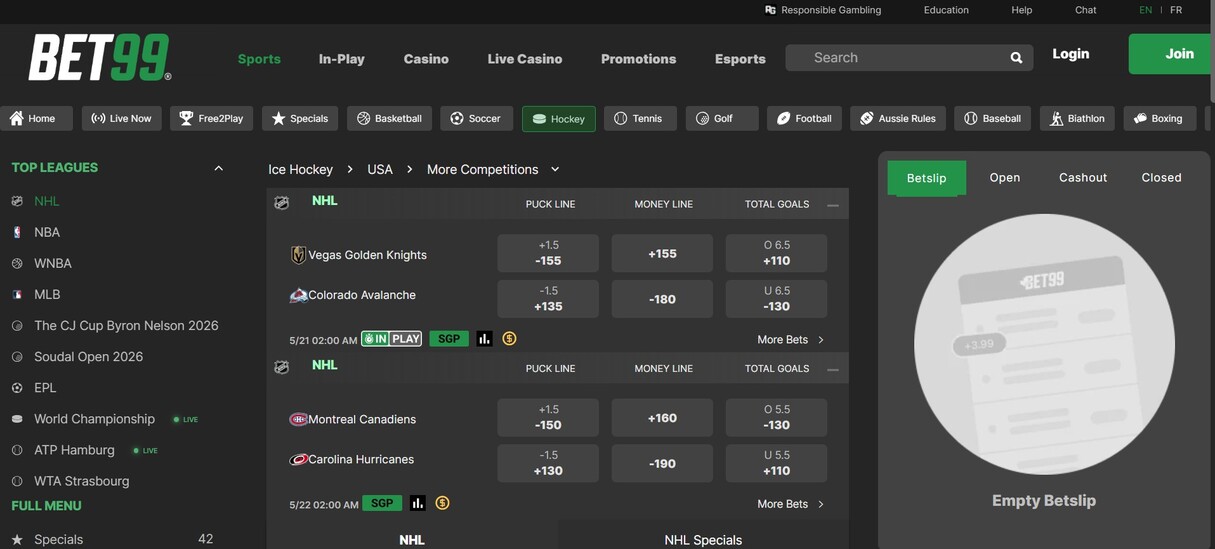The image size is (1215, 549).
Task: Select Golf sport
Action: pyautogui.click(x=722, y=118)
